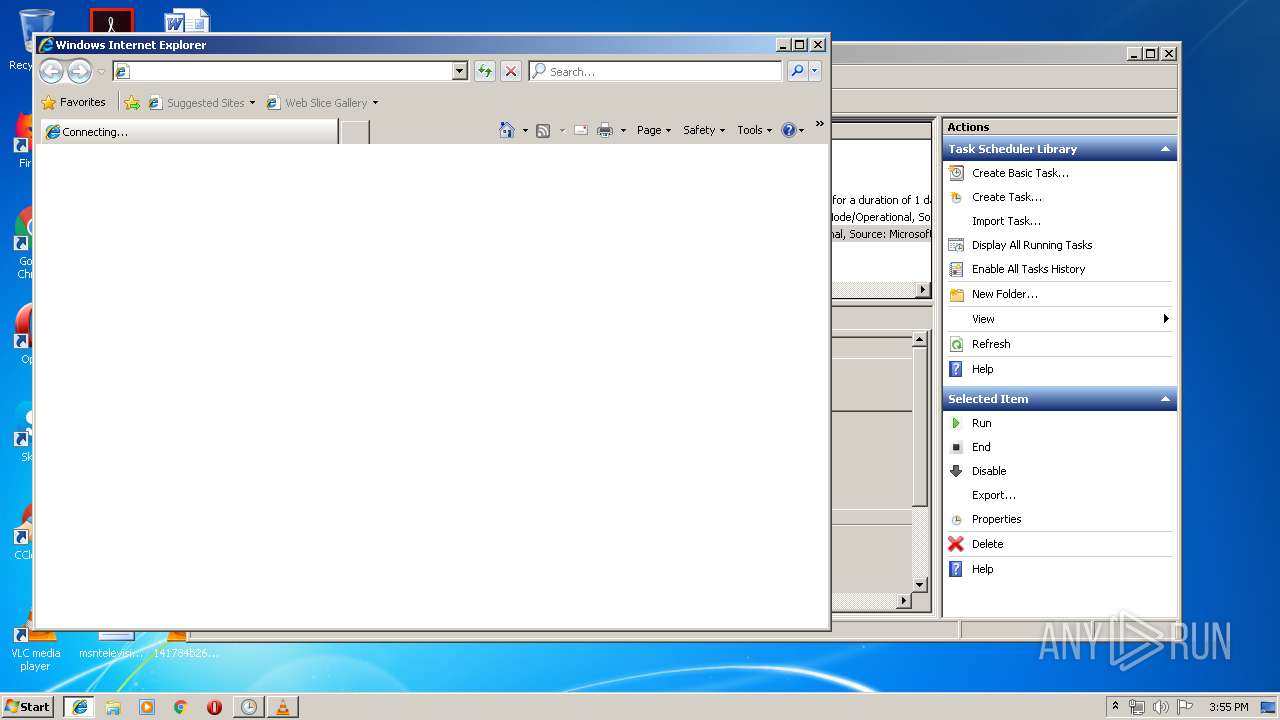Open the search provider dropdown arrow
1280x720 pixels.
tap(815, 71)
